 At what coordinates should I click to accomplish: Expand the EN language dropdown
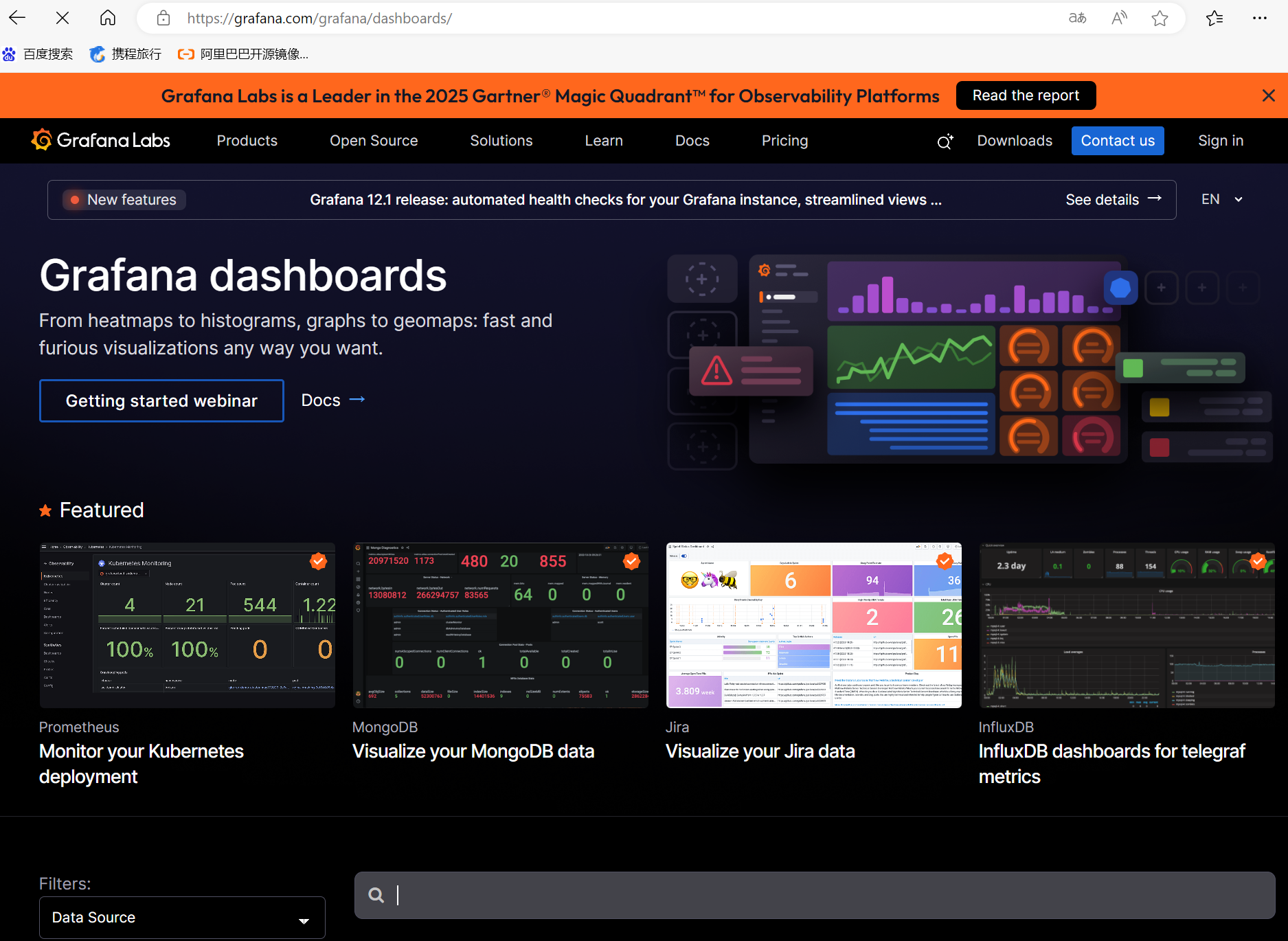[1222, 199]
